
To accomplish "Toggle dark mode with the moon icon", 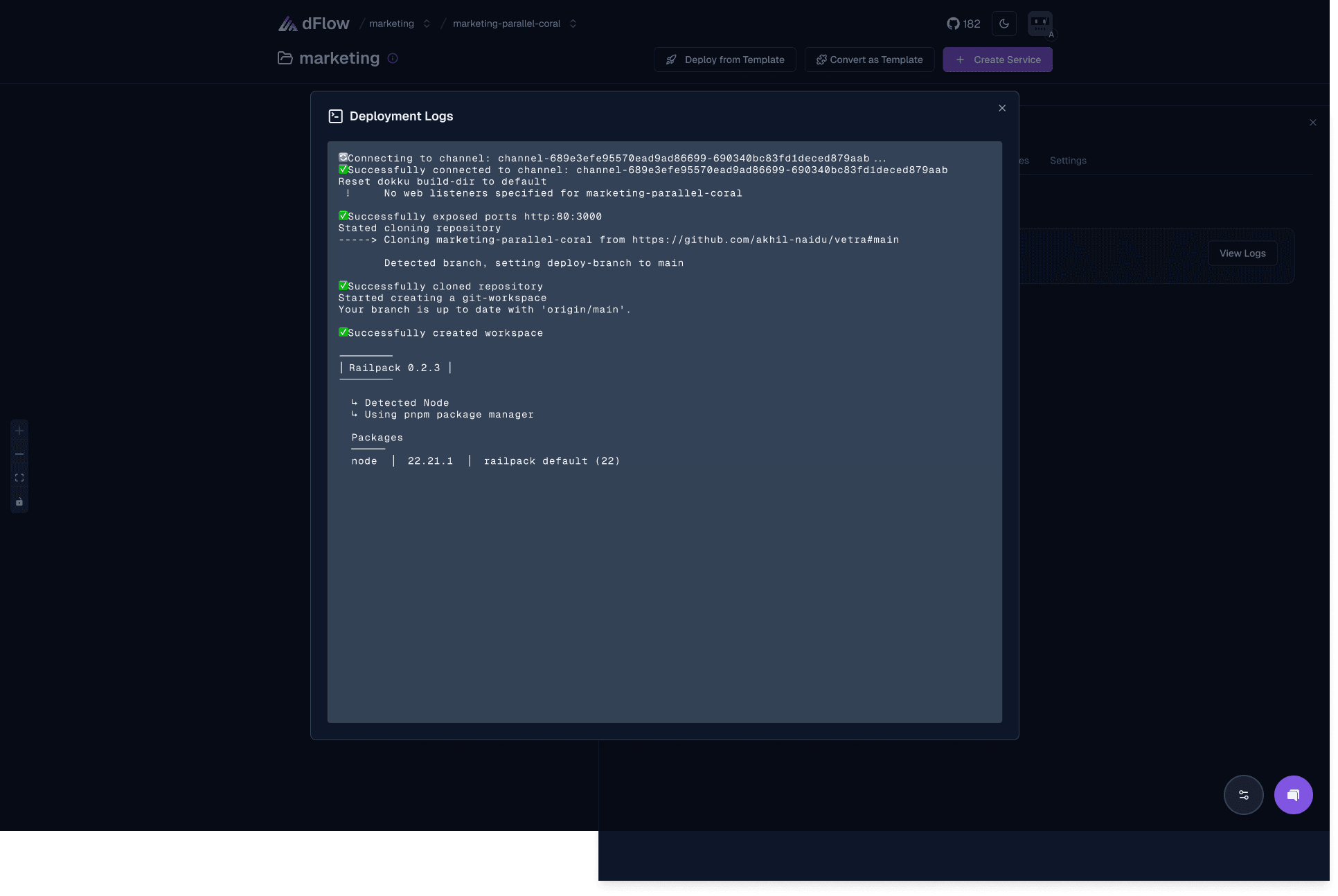I will (x=1003, y=23).
